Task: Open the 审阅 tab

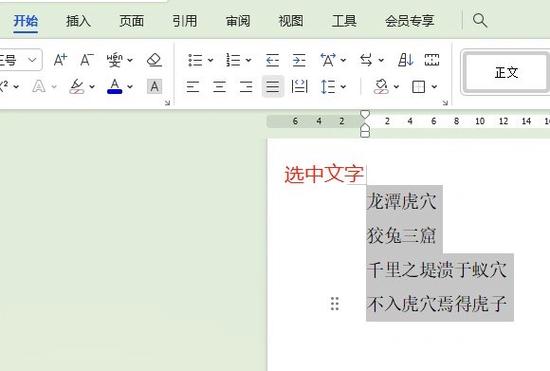Action: 238,21
